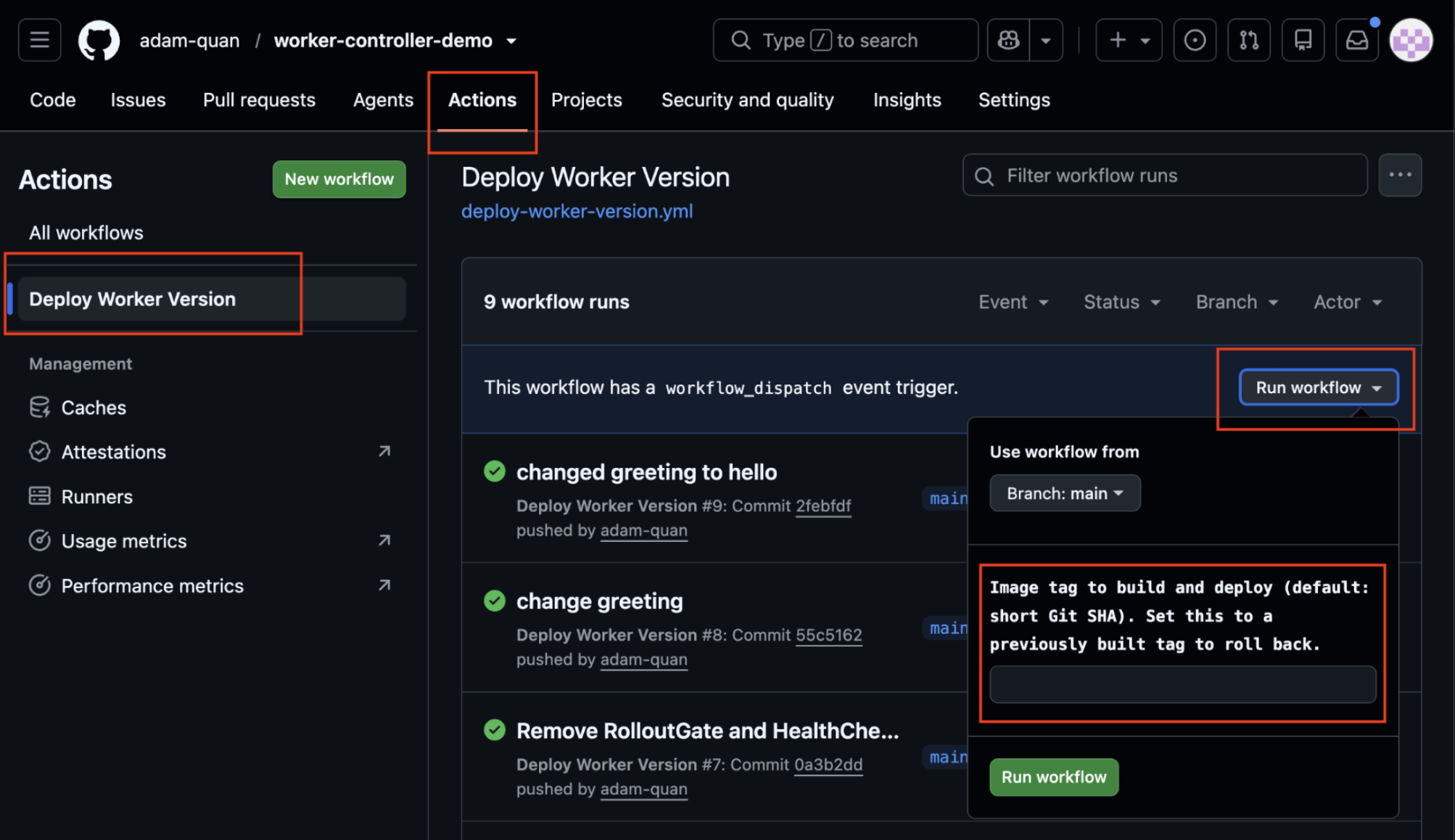The width and height of the screenshot is (1455, 840).
Task: Select All workflows in sidebar
Action: [x=86, y=233]
